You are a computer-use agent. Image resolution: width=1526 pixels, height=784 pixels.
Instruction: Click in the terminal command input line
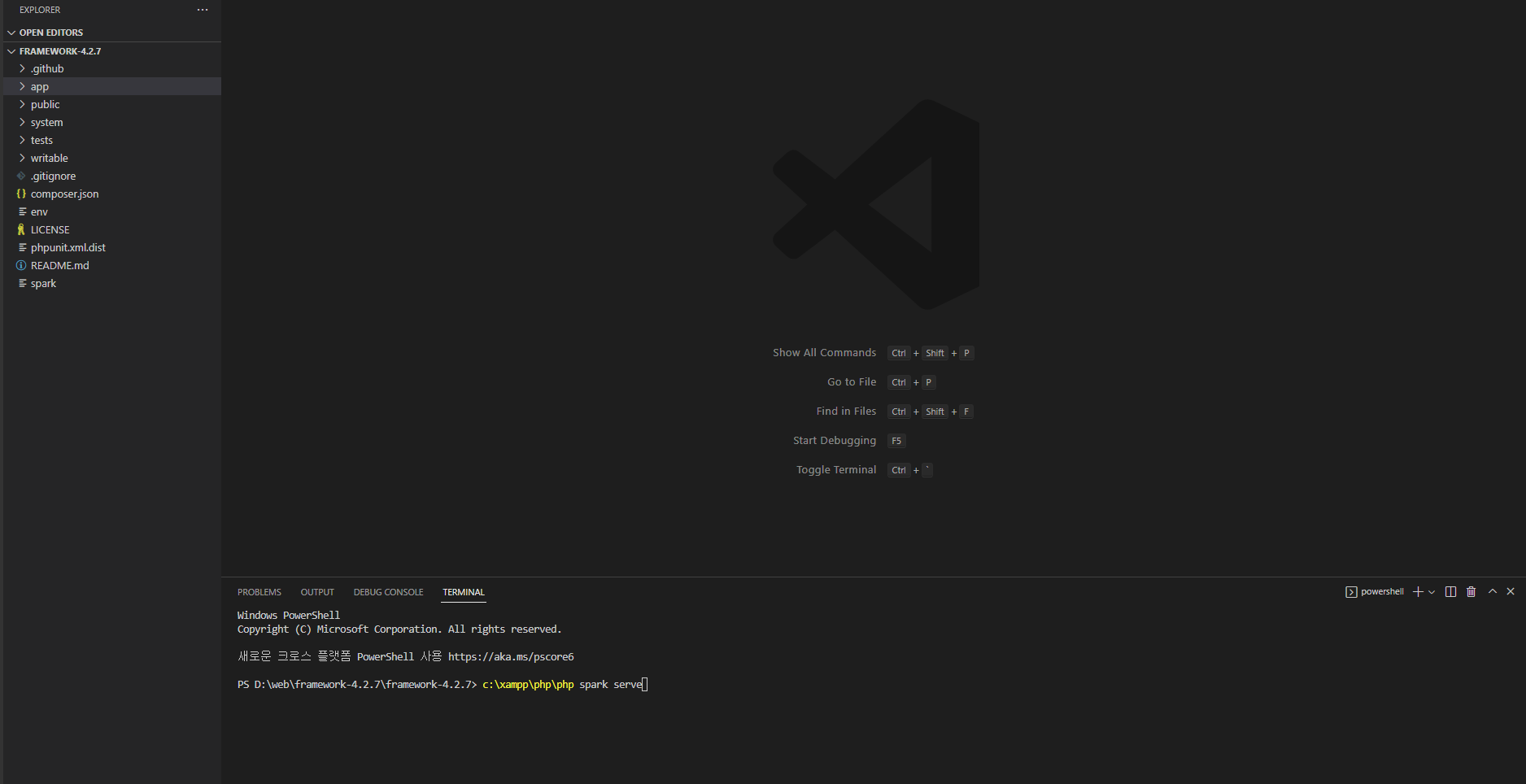tap(443, 685)
